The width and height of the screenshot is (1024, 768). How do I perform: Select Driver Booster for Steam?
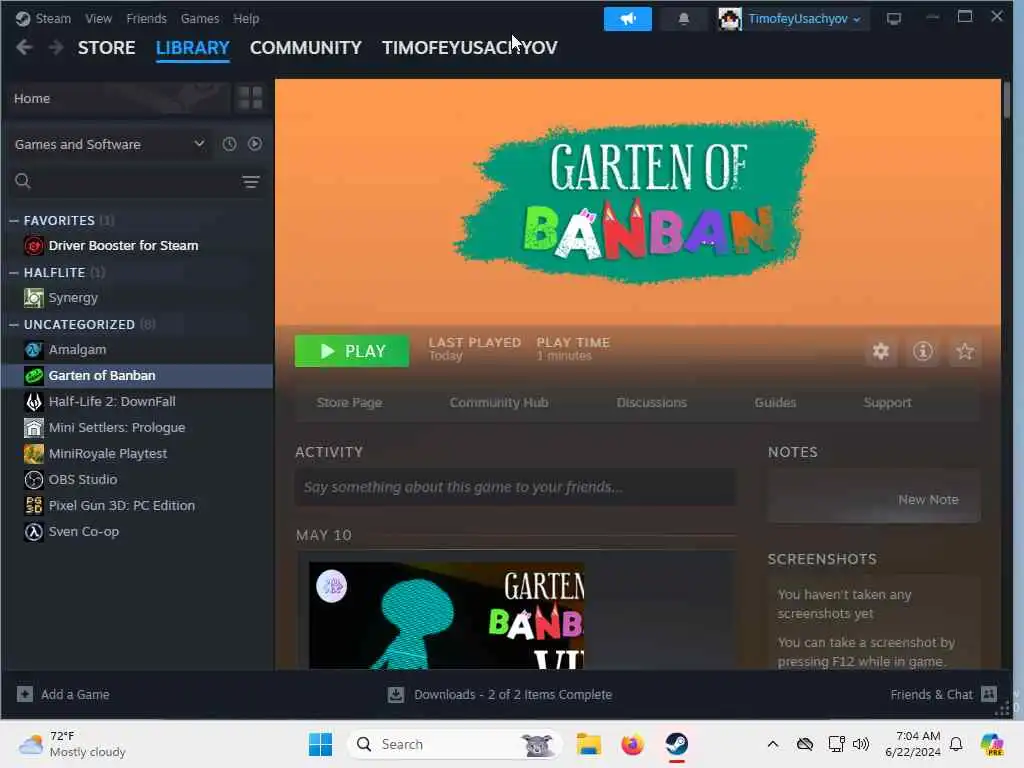(x=137, y=246)
